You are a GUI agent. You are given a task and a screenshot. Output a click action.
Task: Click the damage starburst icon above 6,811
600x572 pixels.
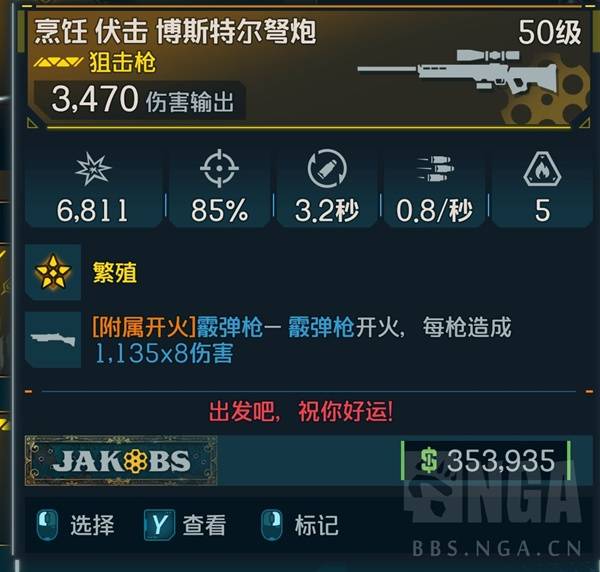click(x=93, y=169)
